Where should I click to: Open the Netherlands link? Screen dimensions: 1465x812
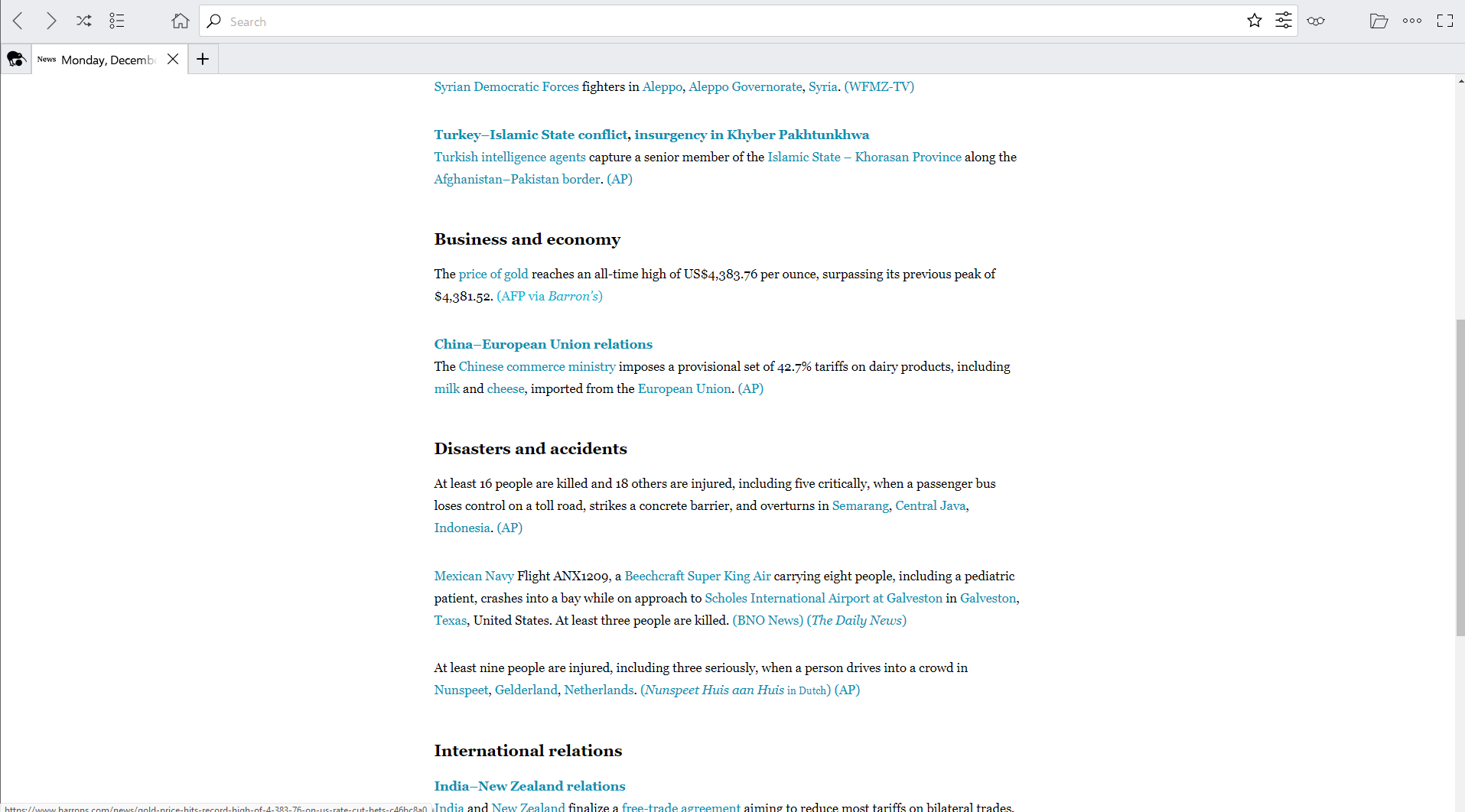pos(599,690)
